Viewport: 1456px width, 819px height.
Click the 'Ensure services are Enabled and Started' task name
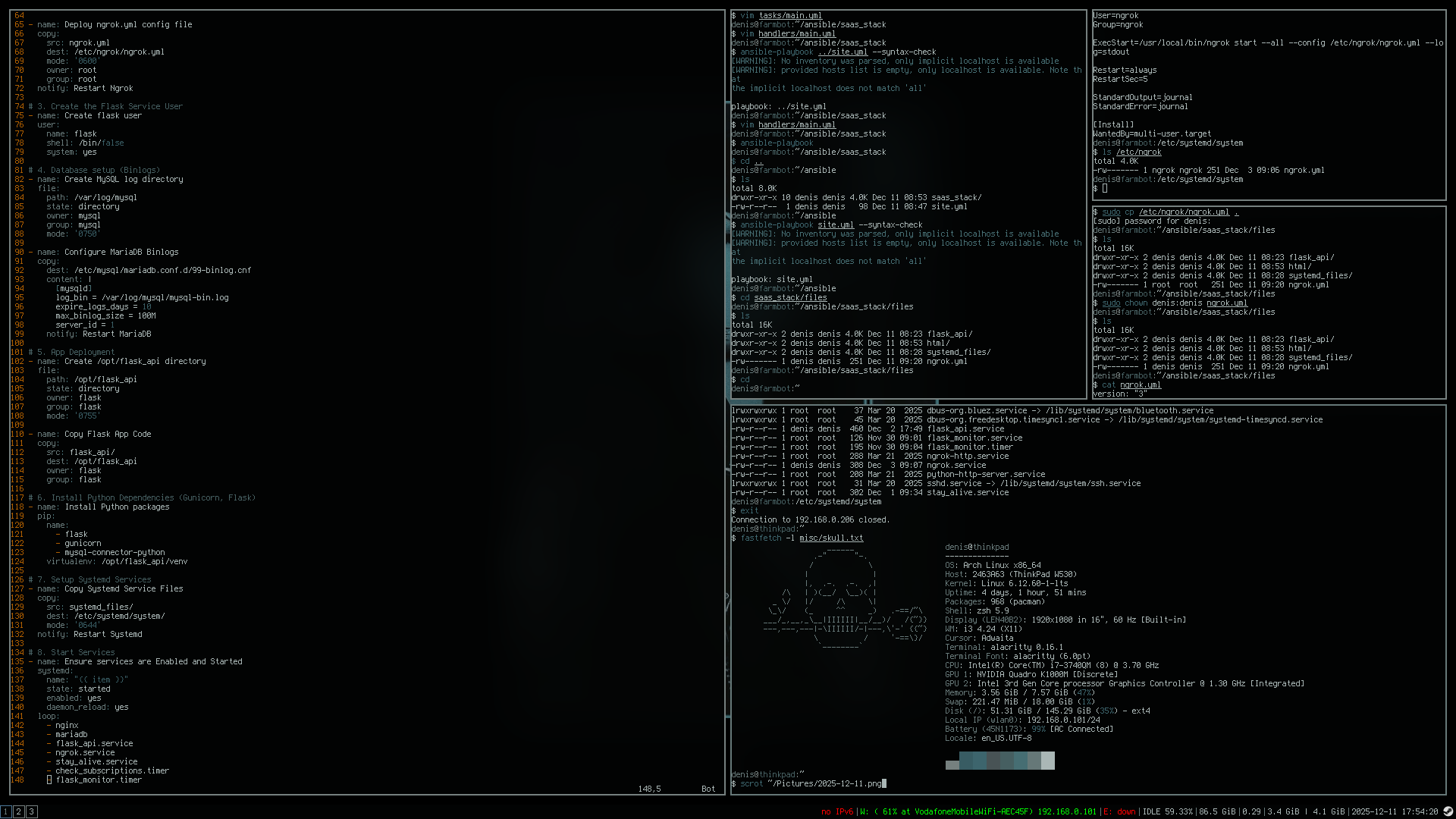[153, 661]
